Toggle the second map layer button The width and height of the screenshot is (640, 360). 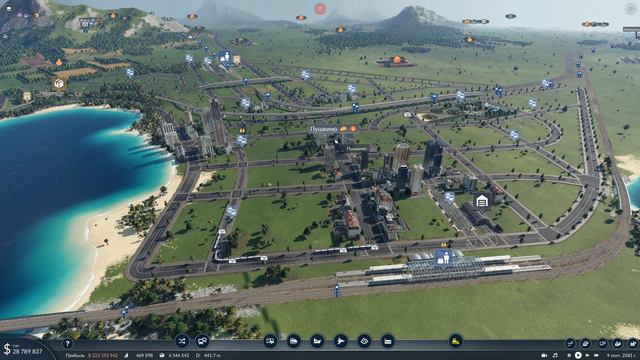[x=586, y=344]
